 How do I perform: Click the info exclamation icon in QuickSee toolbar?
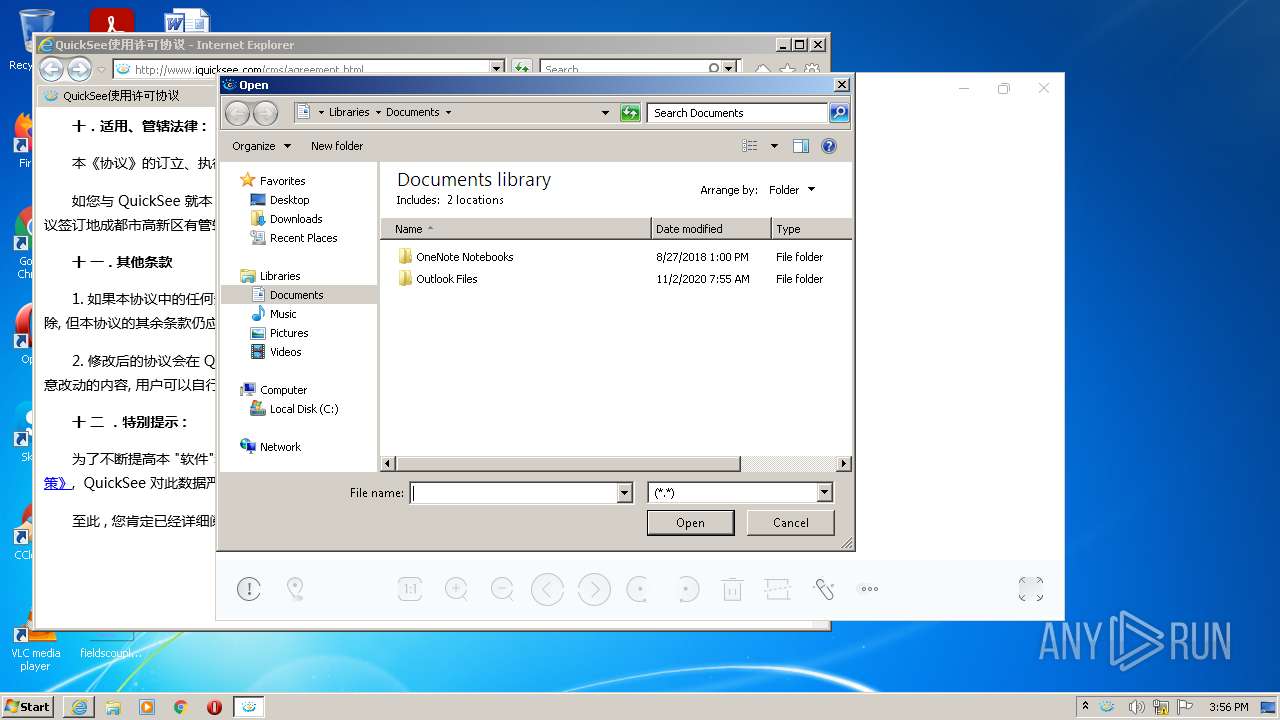click(x=249, y=589)
